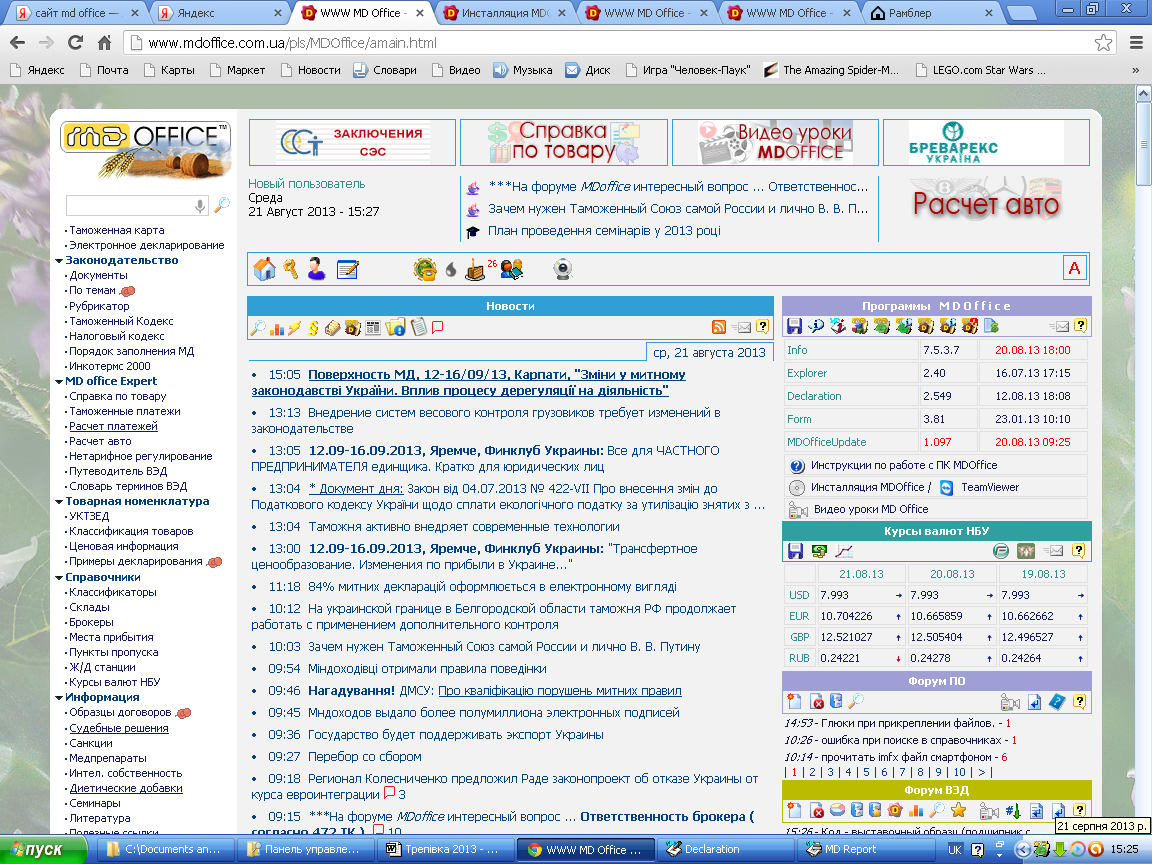
Task: Open the pie chart icon in Форум ВЭД
Action: tap(837, 810)
